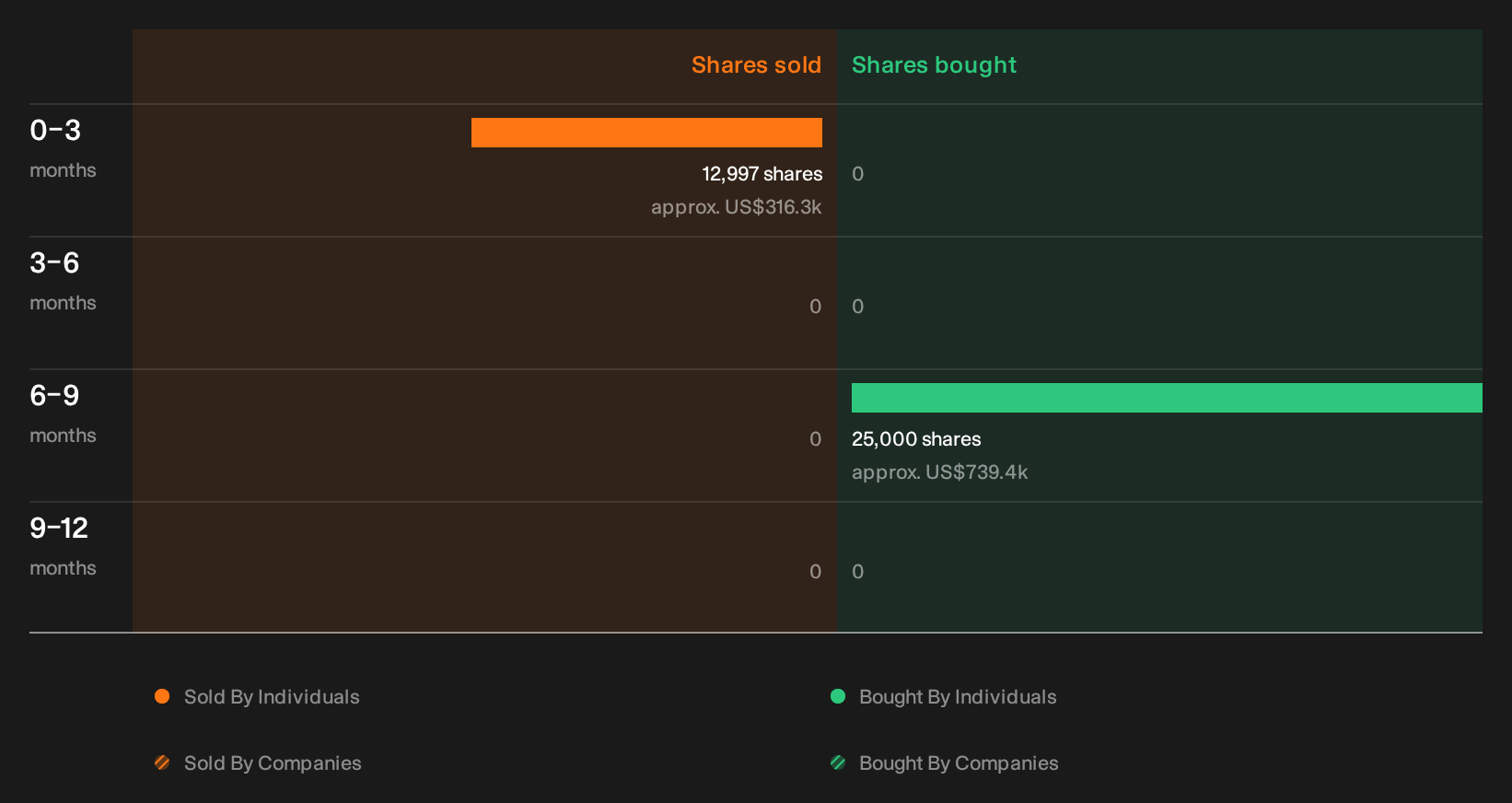Click the shares bought zero in 3-6 months row
Viewport: 1512px width, 803px height.
(x=857, y=307)
